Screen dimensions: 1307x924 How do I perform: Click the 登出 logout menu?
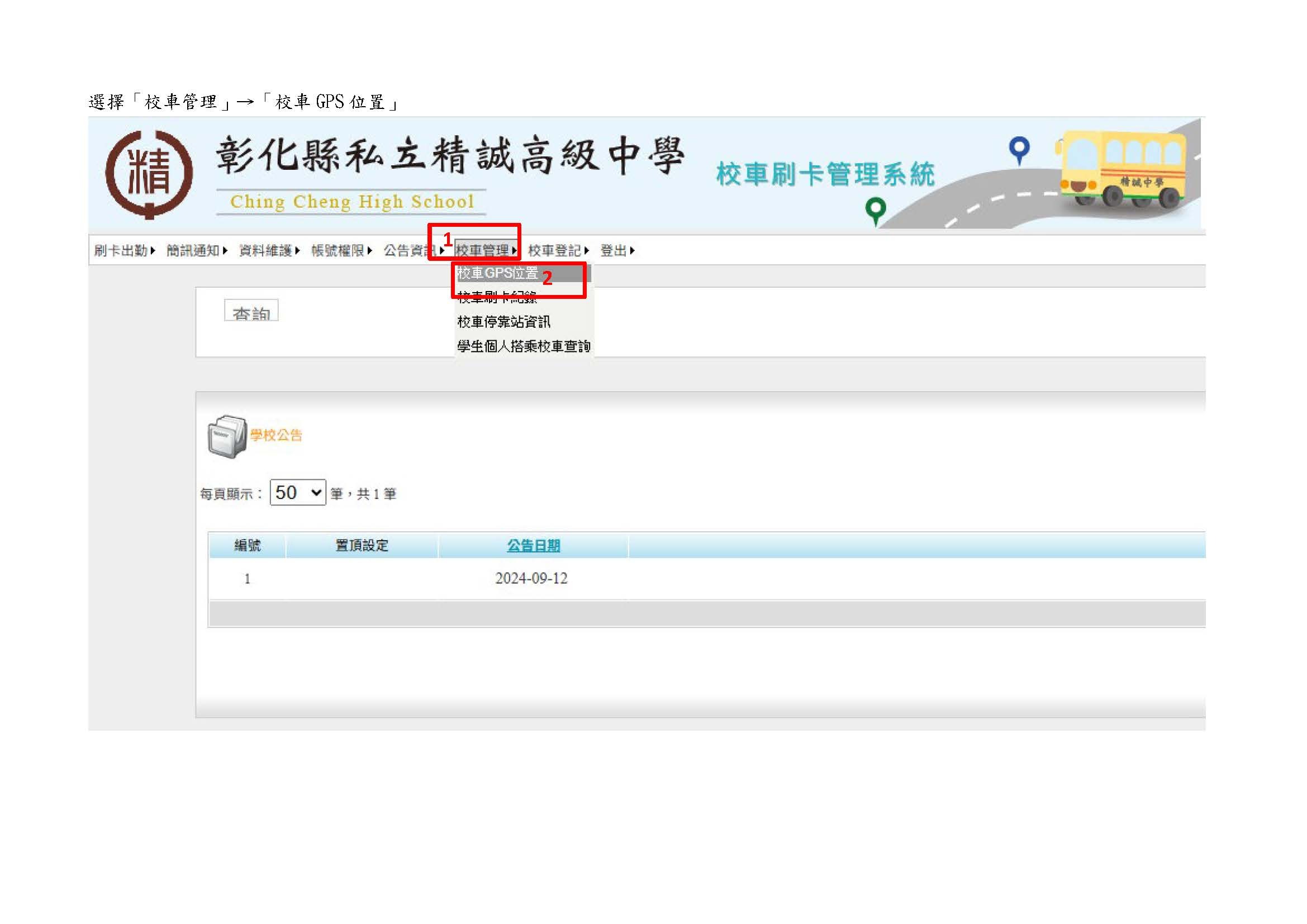(614, 251)
